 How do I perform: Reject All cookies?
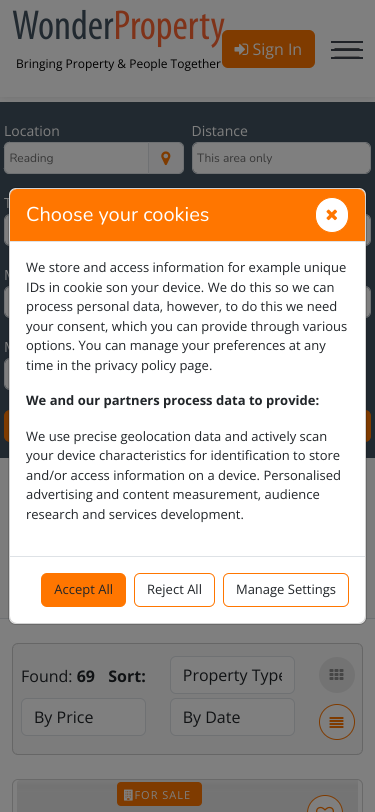click(x=175, y=590)
